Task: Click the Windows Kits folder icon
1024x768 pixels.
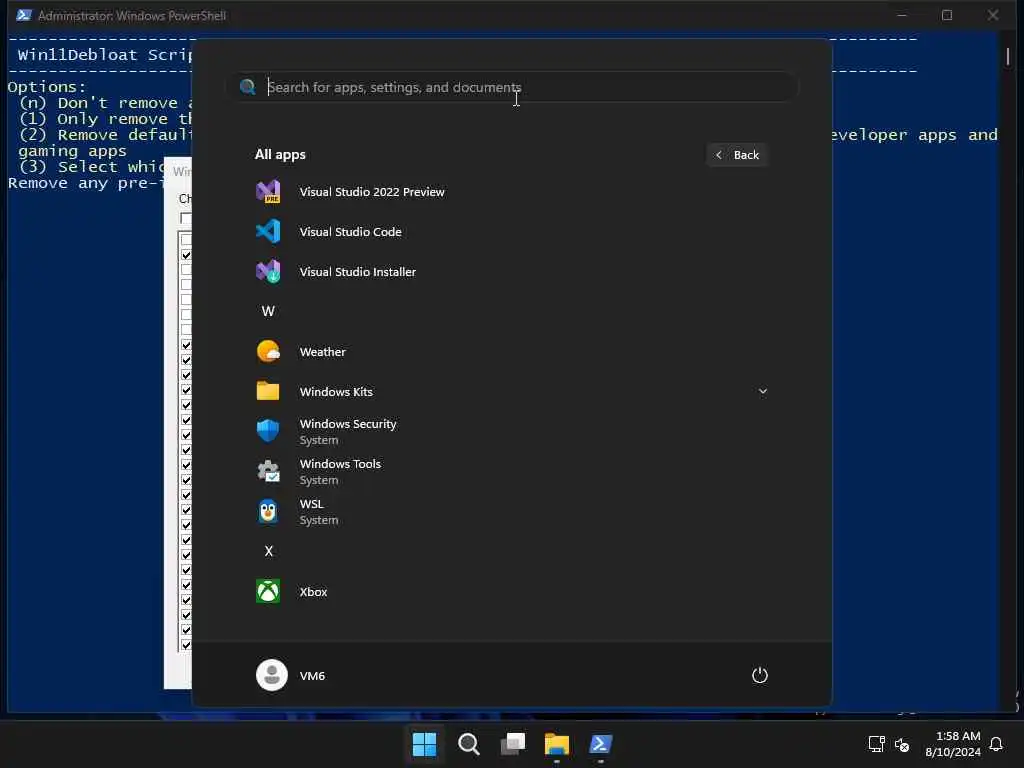Action: coord(268,391)
